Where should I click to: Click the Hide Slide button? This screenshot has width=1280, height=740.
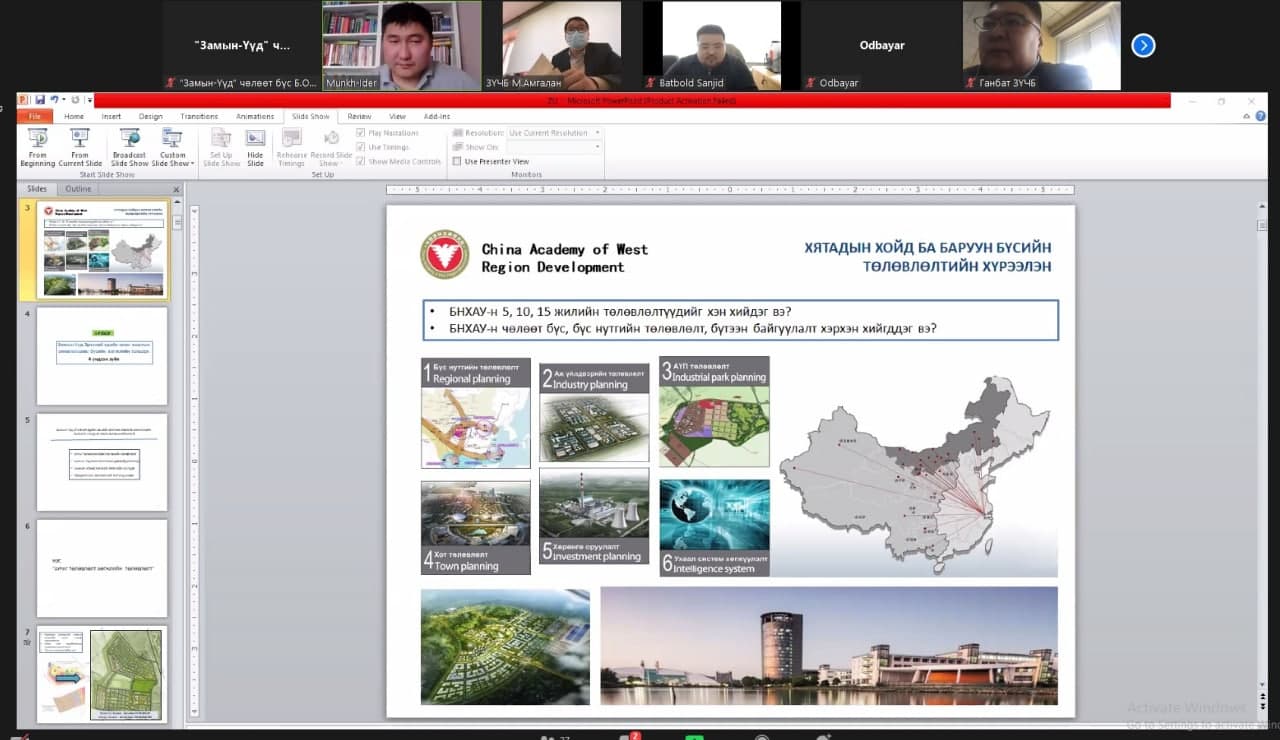click(255, 146)
